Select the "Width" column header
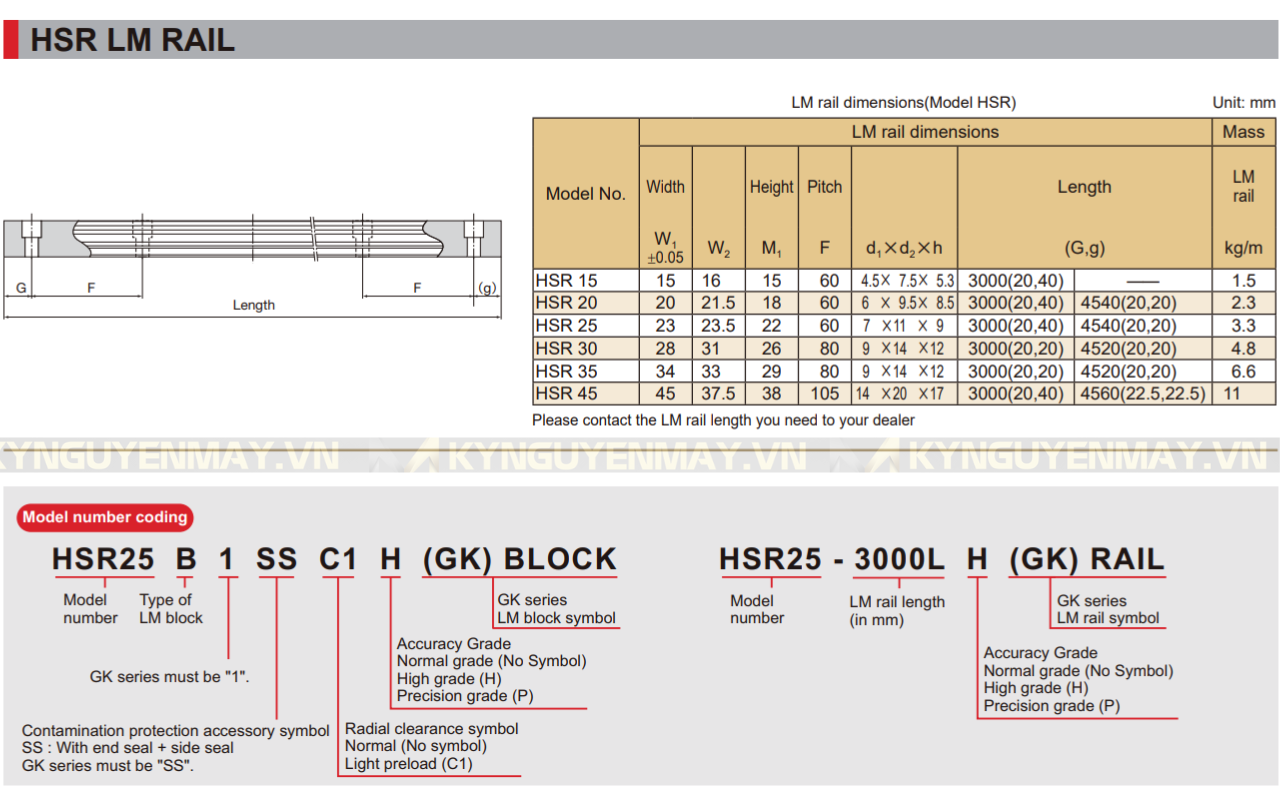 coord(665,187)
